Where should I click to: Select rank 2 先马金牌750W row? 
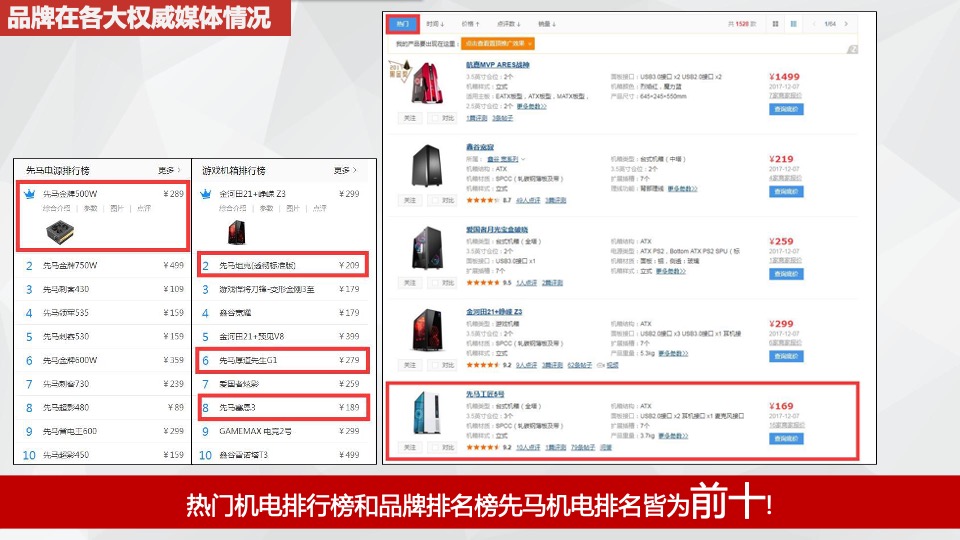click(x=103, y=266)
